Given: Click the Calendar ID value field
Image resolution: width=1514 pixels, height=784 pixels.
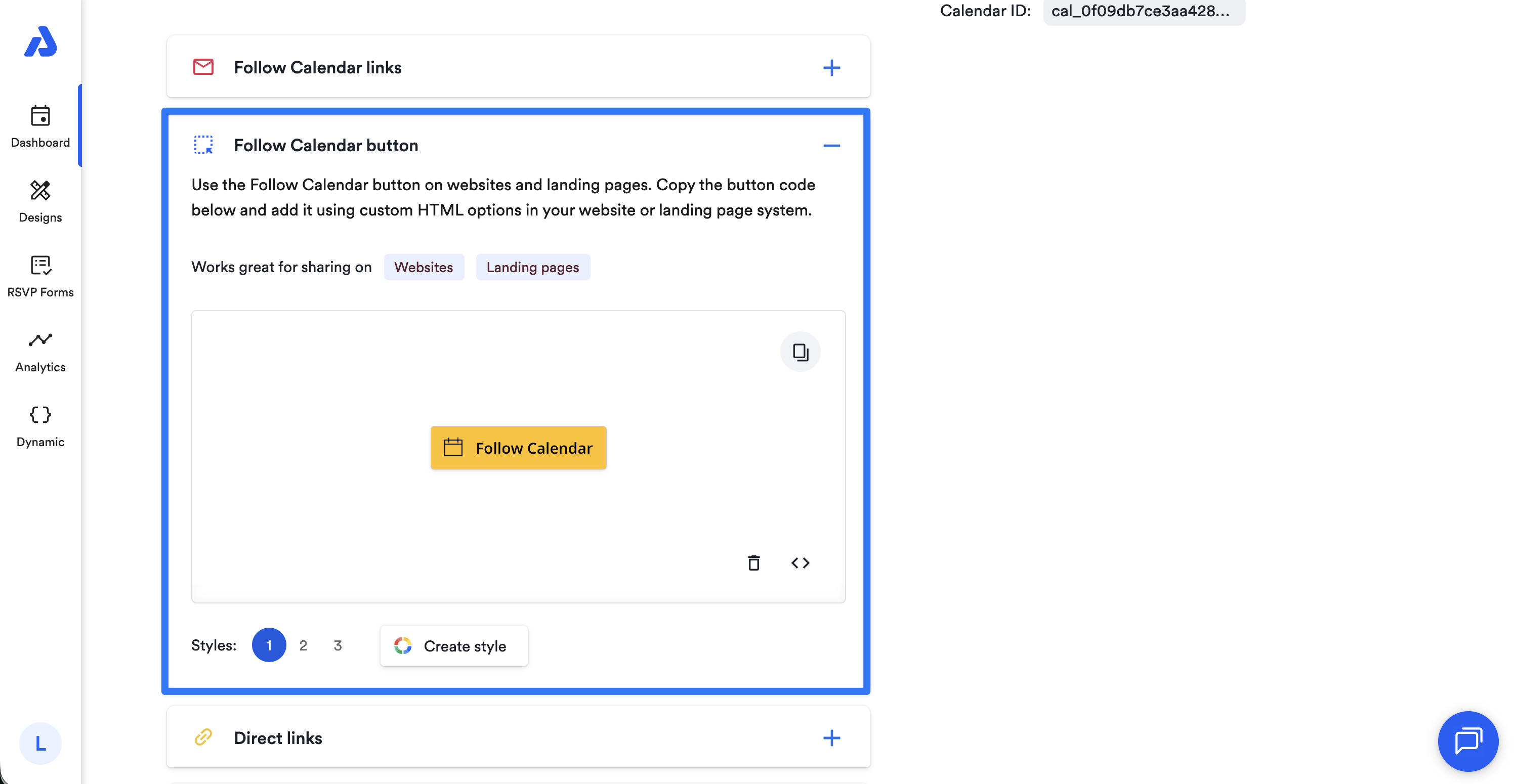Looking at the screenshot, I should click(x=1143, y=11).
